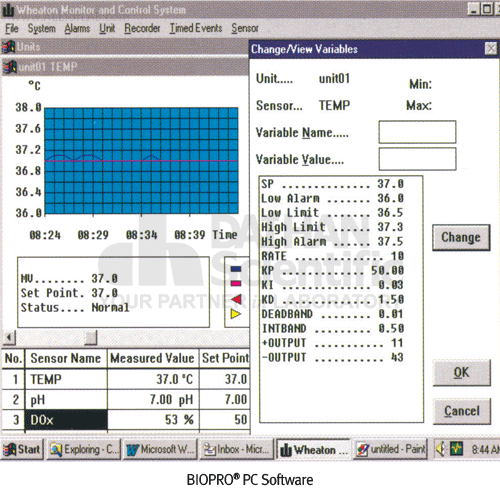Click the blue legend color marker
This screenshot has width=500, height=500.
[236, 269]
